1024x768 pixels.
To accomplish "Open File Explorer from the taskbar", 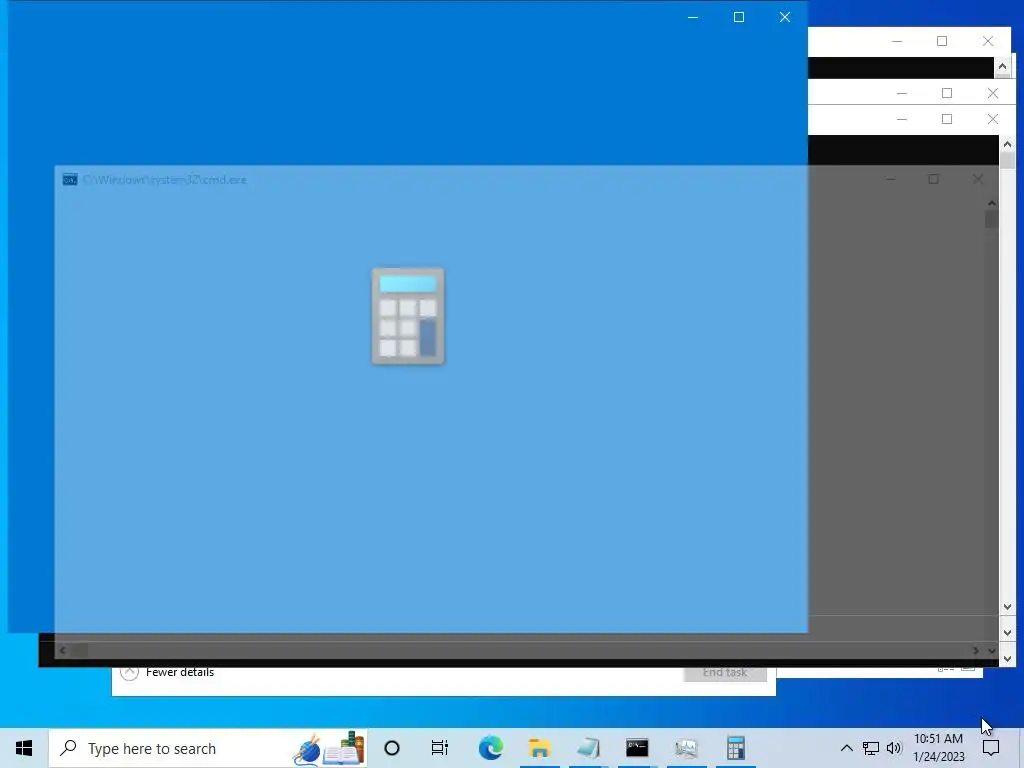I will [539, 748].
